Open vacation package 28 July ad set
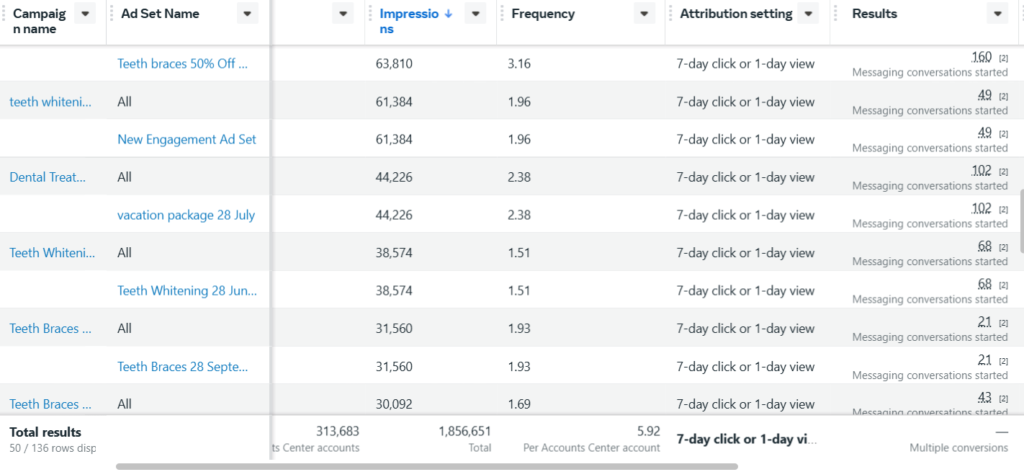Viewport: 1024px width, 472px height. [185, 215]
